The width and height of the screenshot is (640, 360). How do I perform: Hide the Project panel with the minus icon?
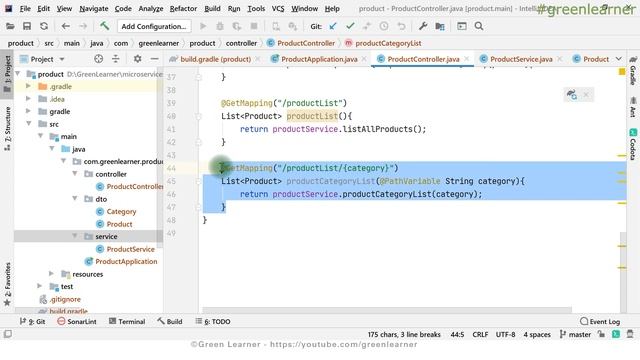point(154,59)
